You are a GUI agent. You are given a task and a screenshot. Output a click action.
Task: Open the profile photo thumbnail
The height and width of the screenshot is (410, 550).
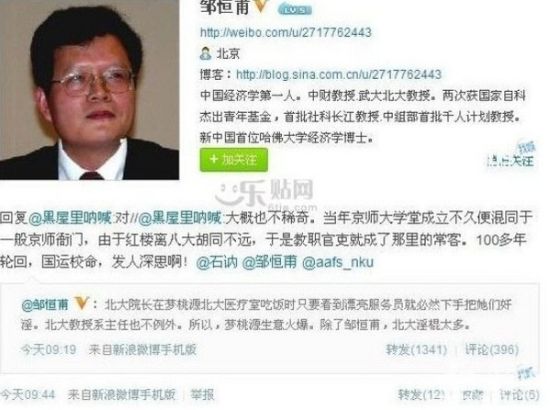(89, 90)
